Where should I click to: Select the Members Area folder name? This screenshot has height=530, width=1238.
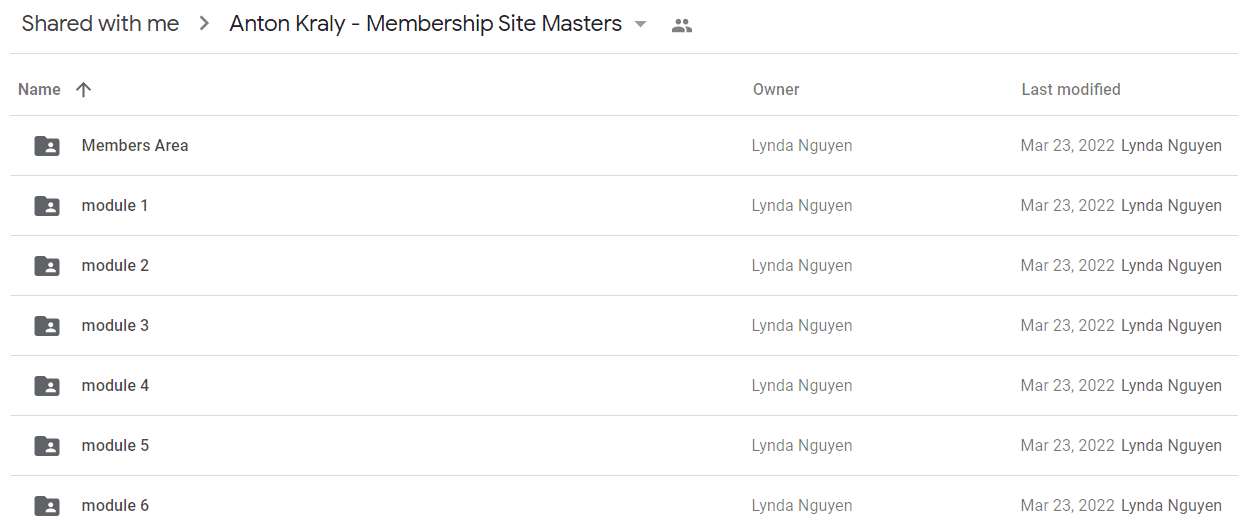coord(135,145)
